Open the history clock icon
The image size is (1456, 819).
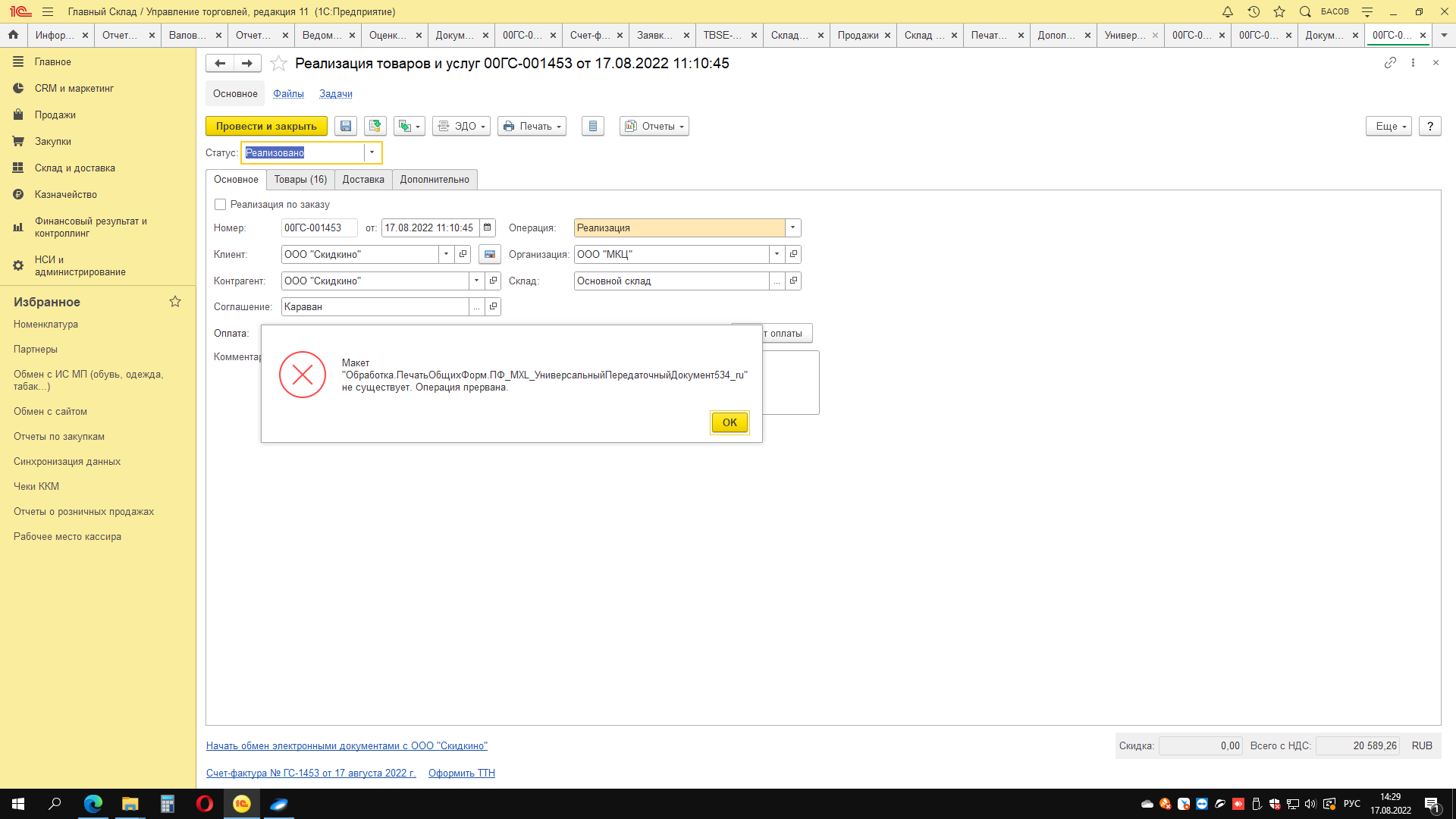1253,11
